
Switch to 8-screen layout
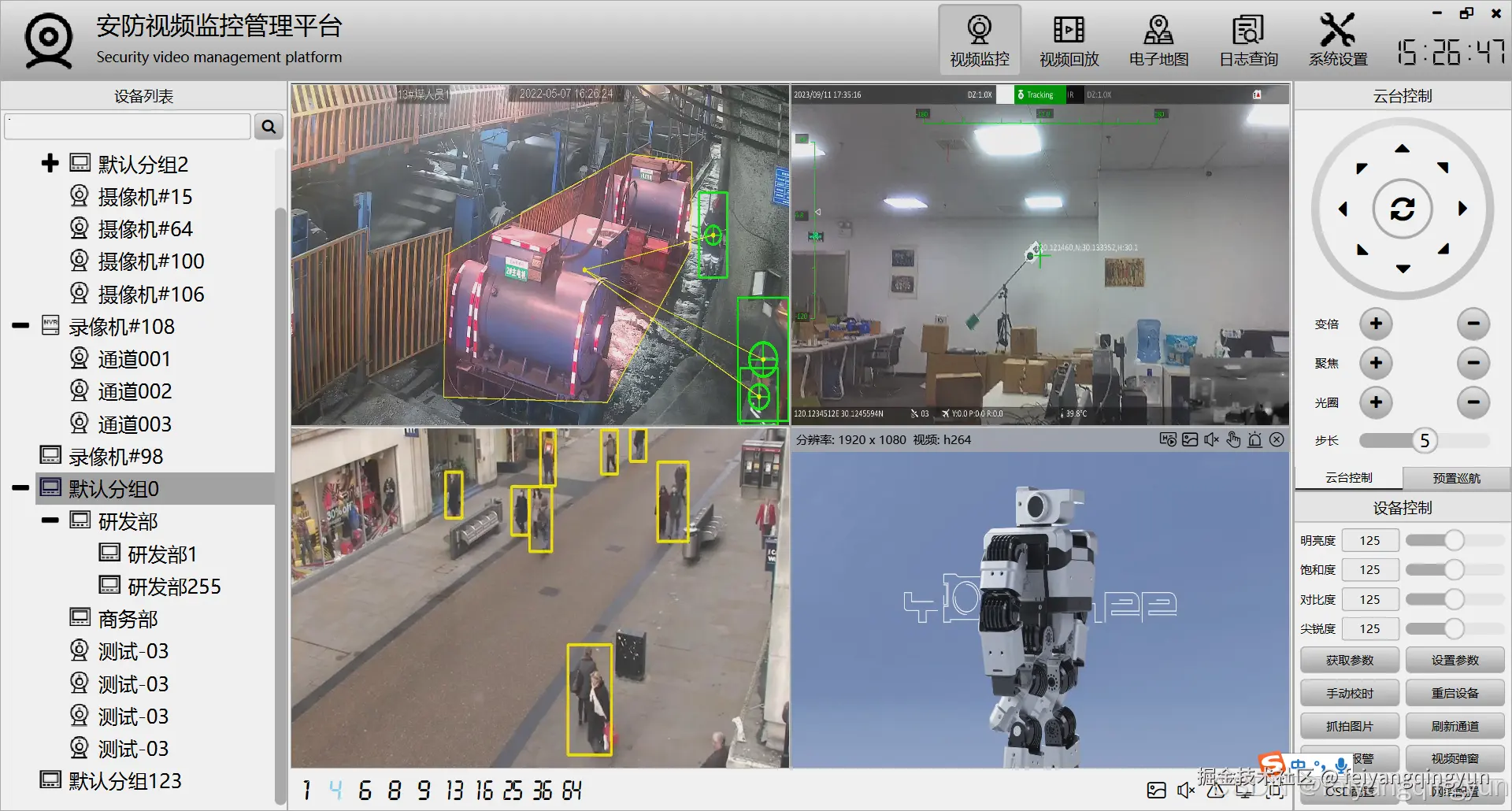pyautogui.click(x=395, y=790)
